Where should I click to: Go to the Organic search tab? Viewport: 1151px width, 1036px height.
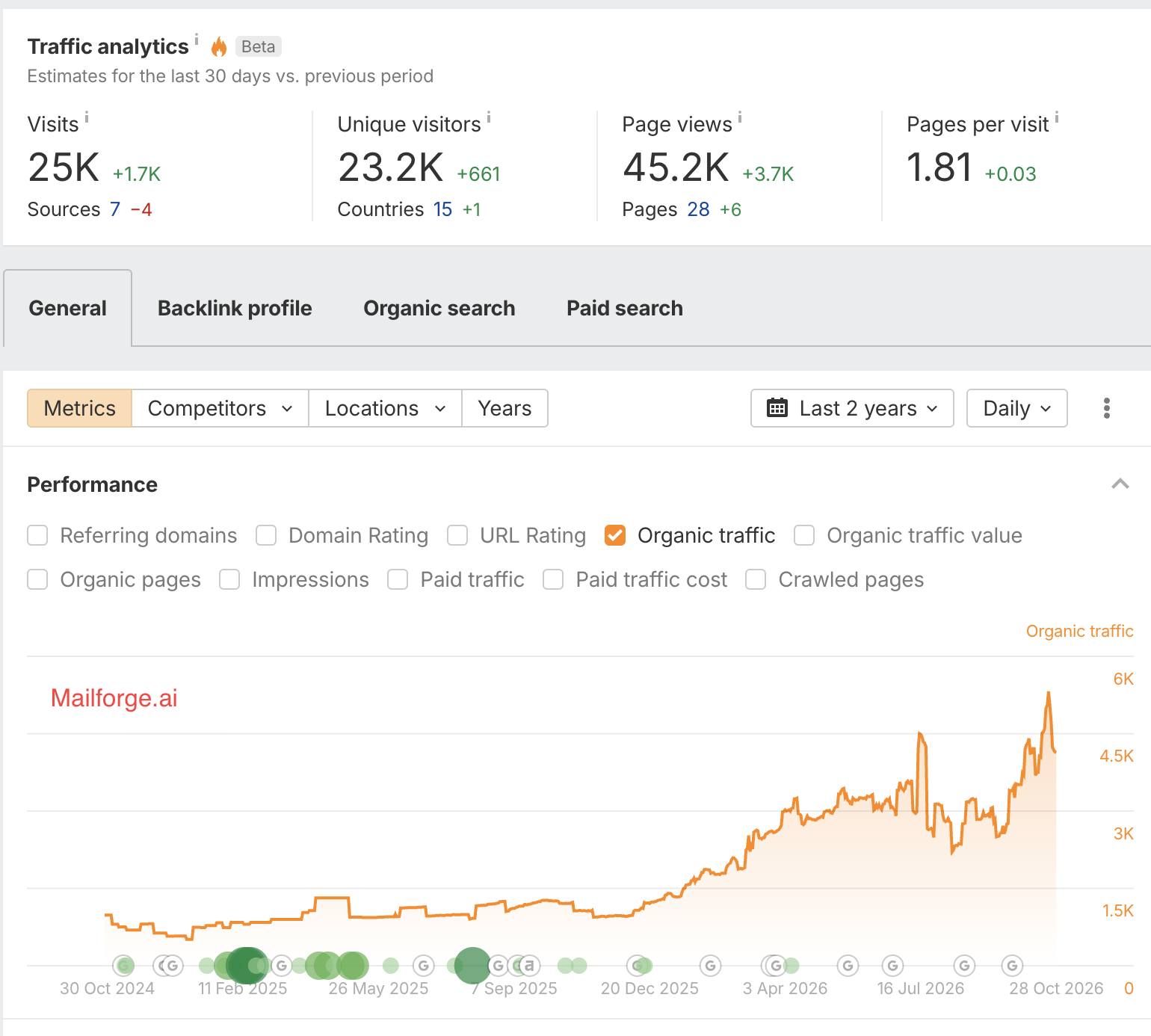(439, 308)
